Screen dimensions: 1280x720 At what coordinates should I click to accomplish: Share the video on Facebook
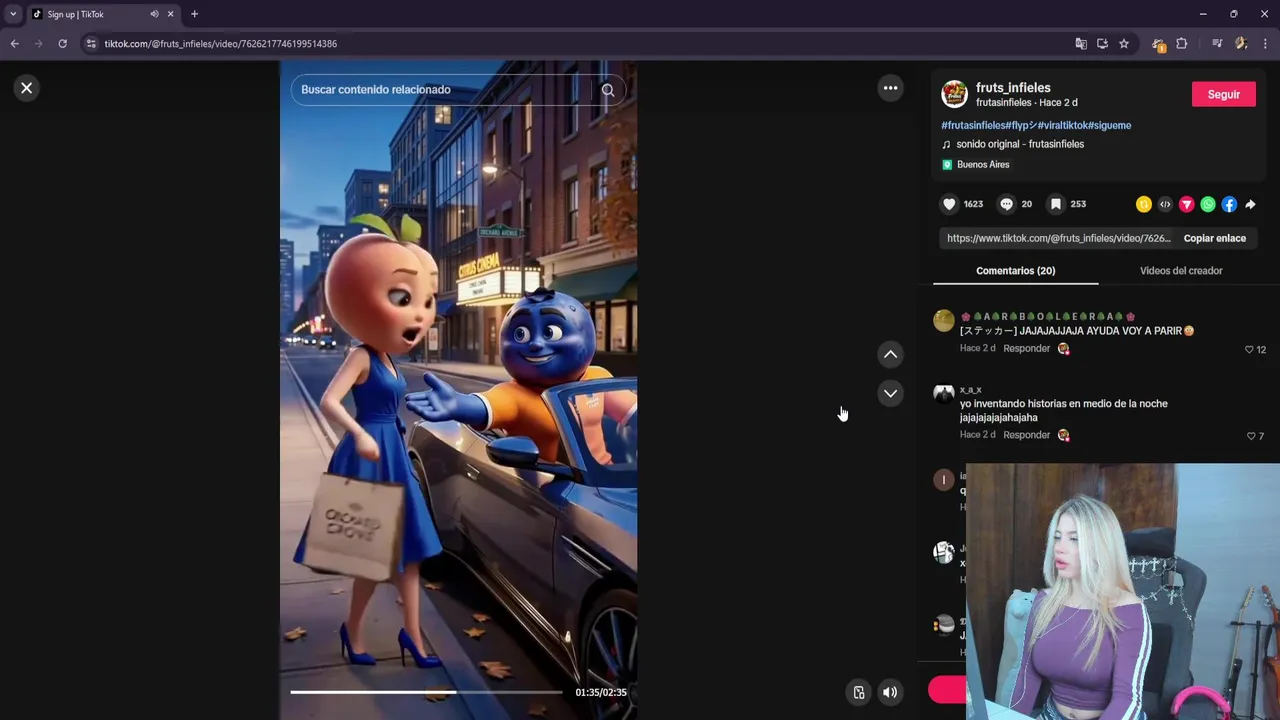1229,204
